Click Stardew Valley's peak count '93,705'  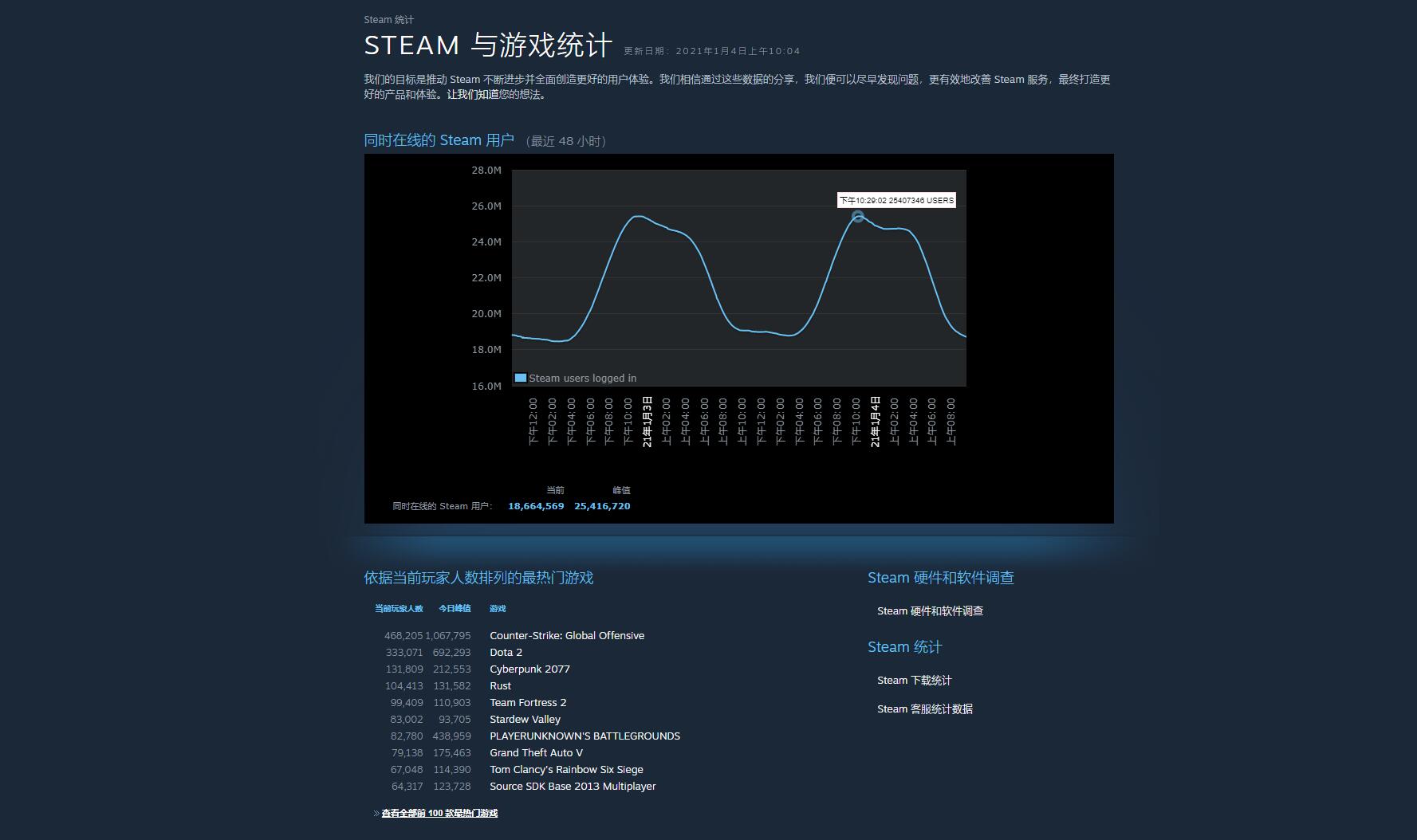(455, 719)
